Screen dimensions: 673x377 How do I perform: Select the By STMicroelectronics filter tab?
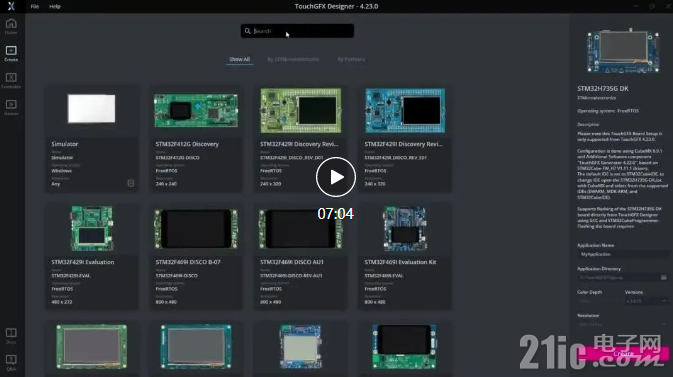click(x=293, y=59)
